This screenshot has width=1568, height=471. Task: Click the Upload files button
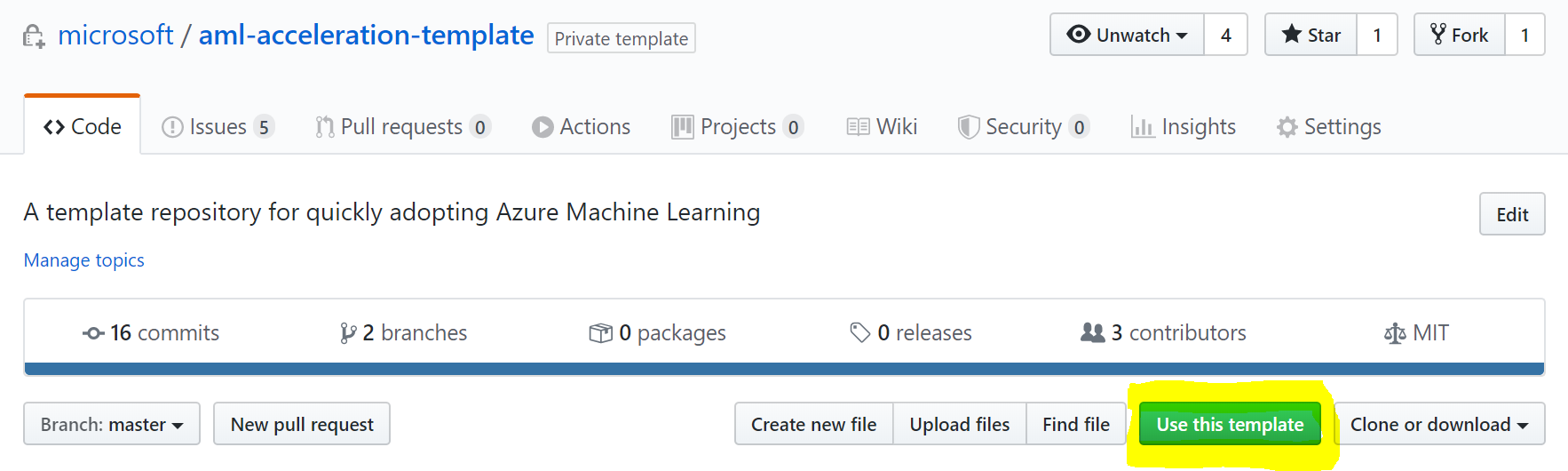pos(960,424)
